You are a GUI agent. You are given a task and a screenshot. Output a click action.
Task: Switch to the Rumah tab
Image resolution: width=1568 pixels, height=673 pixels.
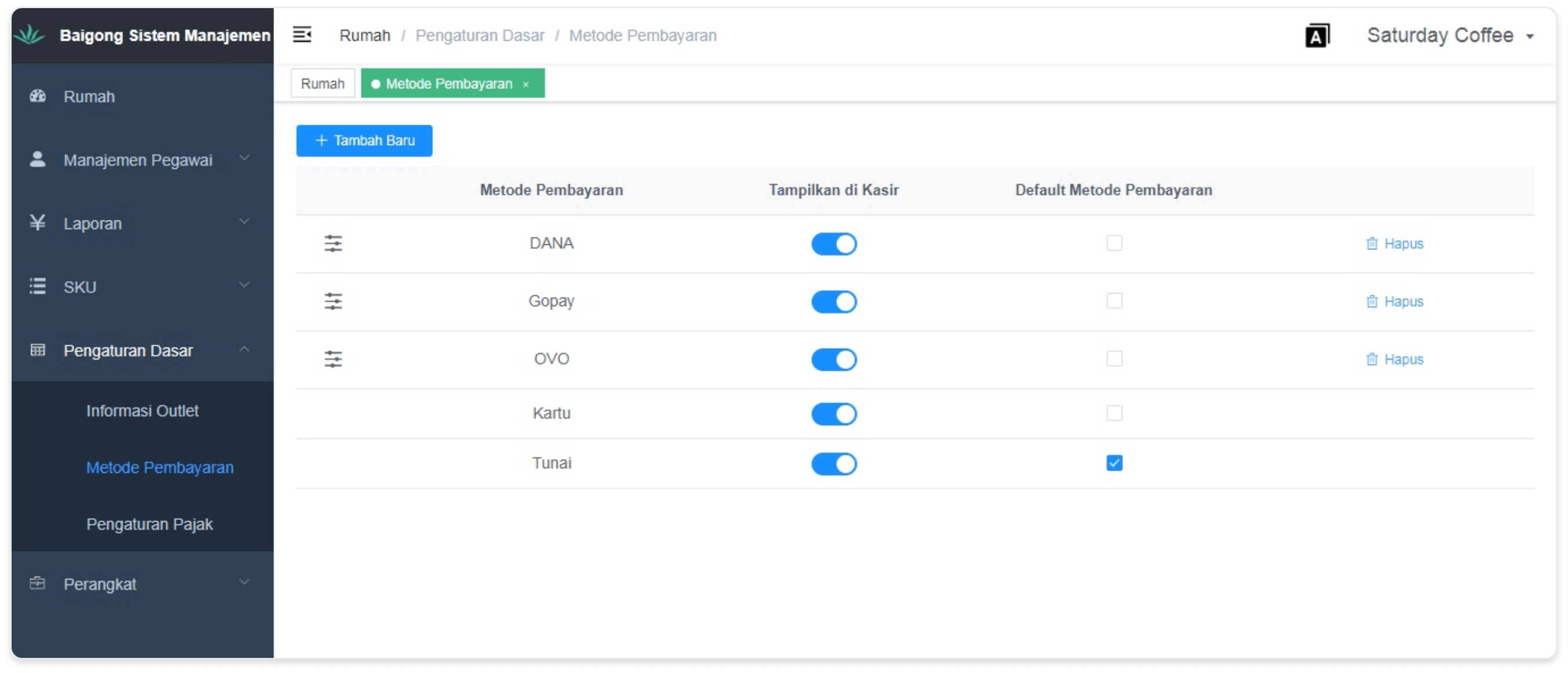click(322, 84)
